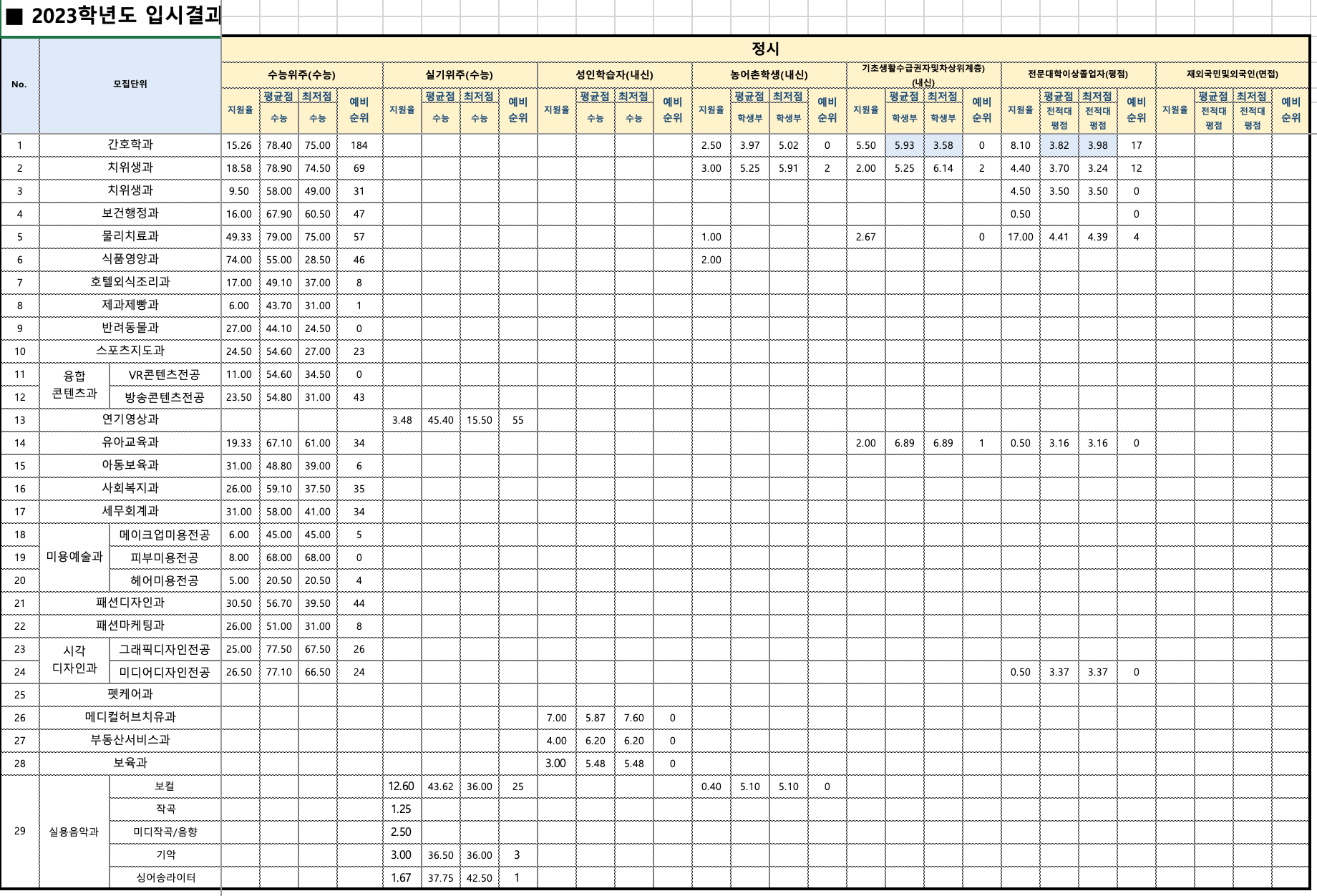Click the 실기위주(수능) group header

460,74
